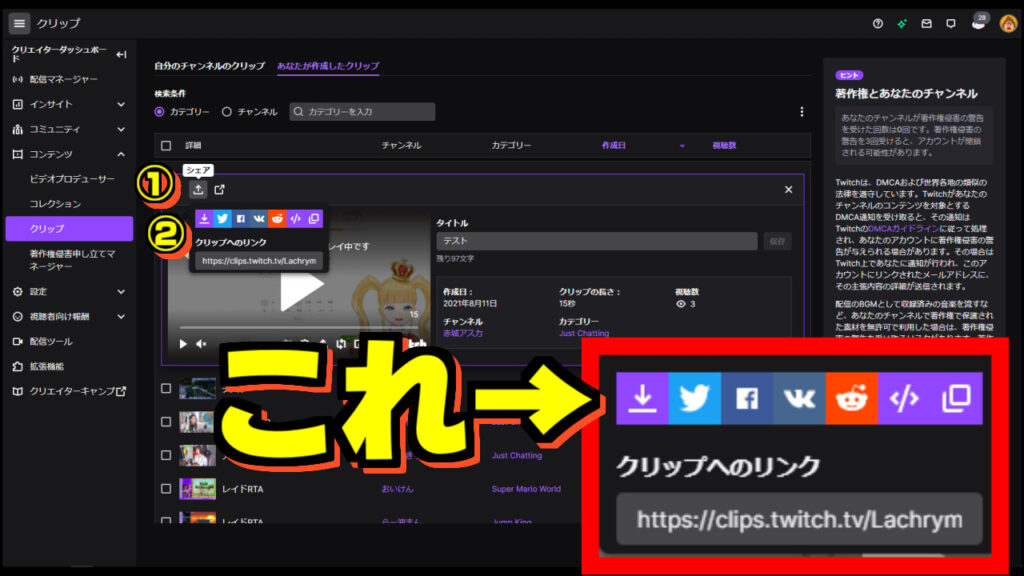Image resolution: width=1024 pixels, height=576 pixels.
Task: Open 配信マネージャー in sidebar
Action: pos(63,79)
